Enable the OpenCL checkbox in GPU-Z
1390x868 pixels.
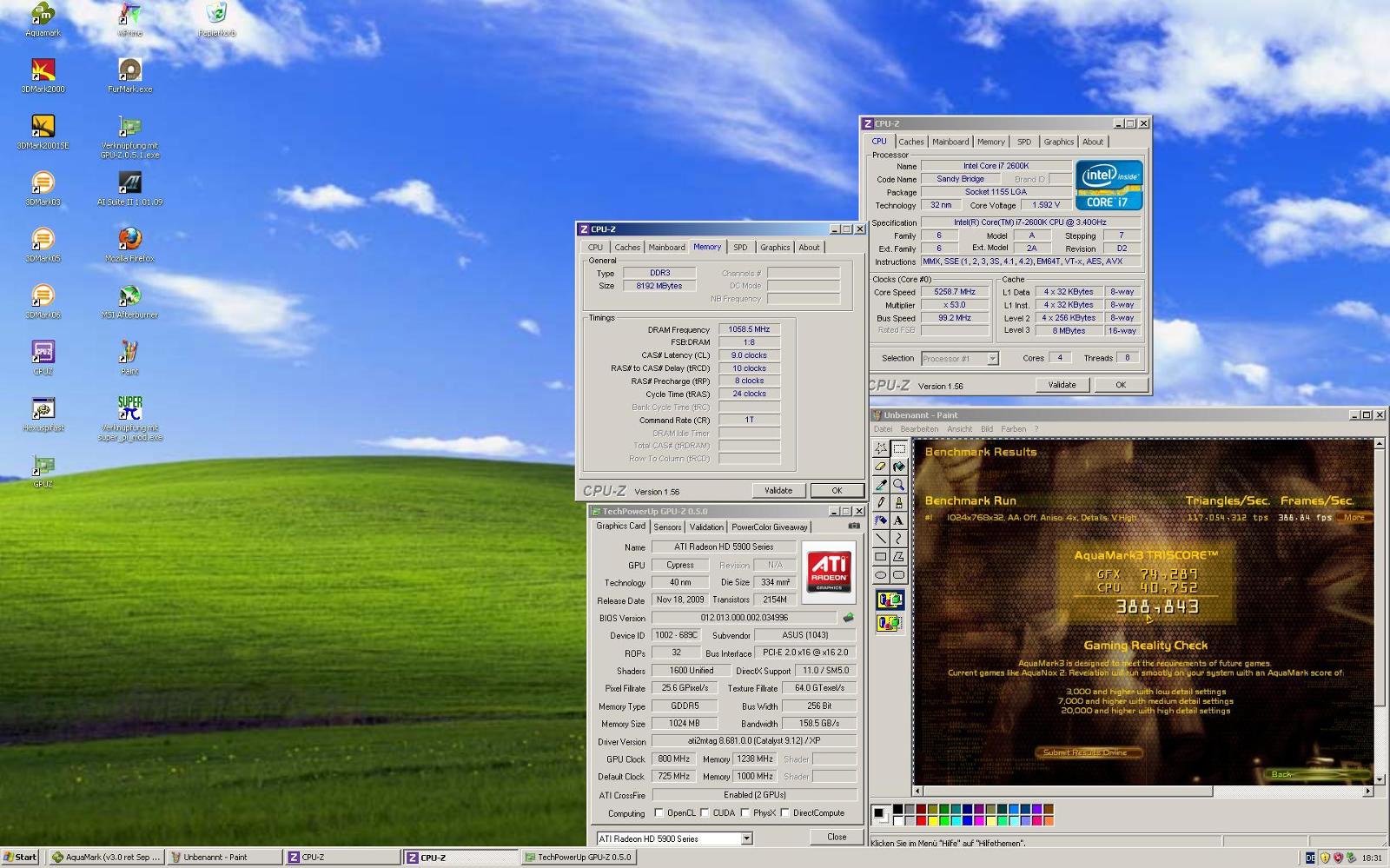(x=659, y=813)
